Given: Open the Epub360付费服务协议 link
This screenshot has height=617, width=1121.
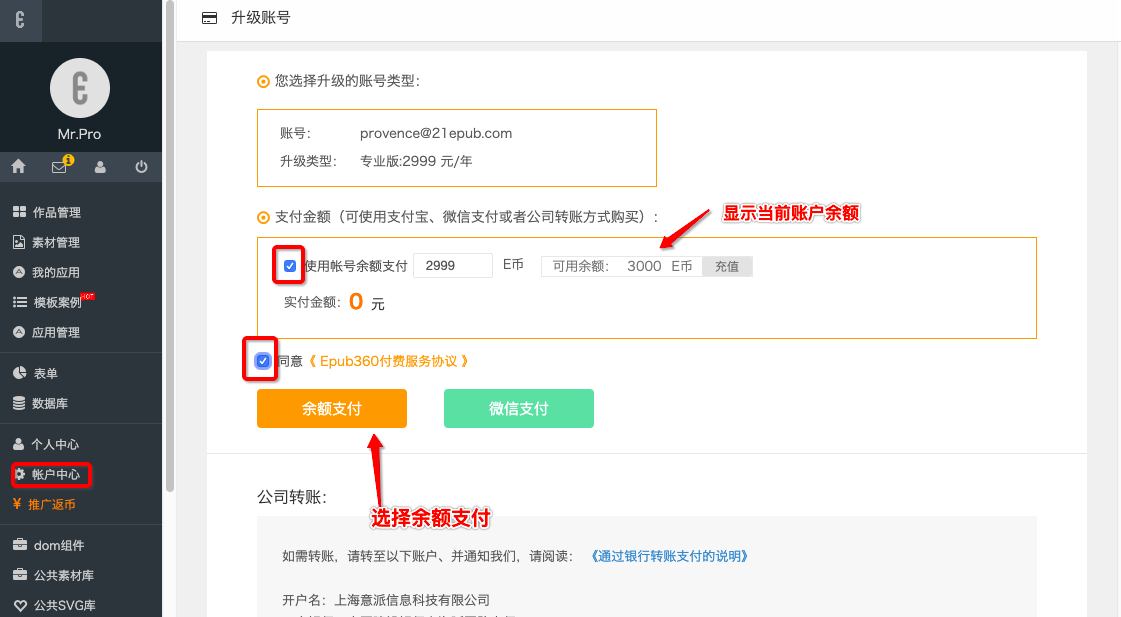Looking at the screenshot, I should coord(388,361).
